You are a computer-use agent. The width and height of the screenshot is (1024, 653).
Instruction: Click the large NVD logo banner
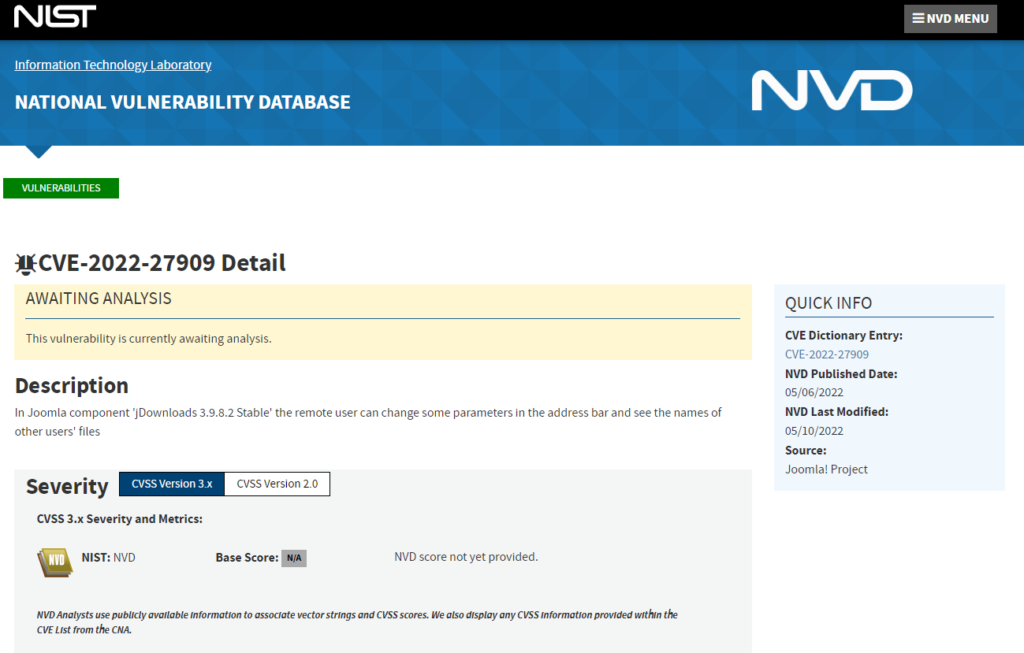(831, 91)
